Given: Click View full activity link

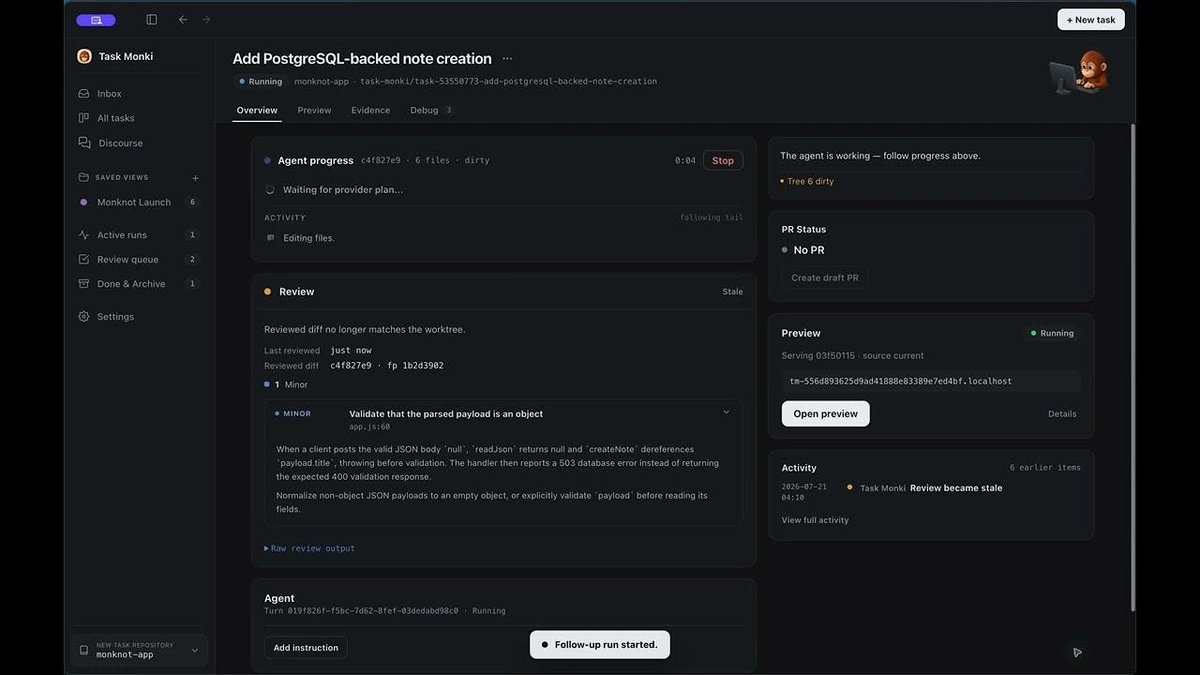Looking at the screenshot, I should 815,520.
